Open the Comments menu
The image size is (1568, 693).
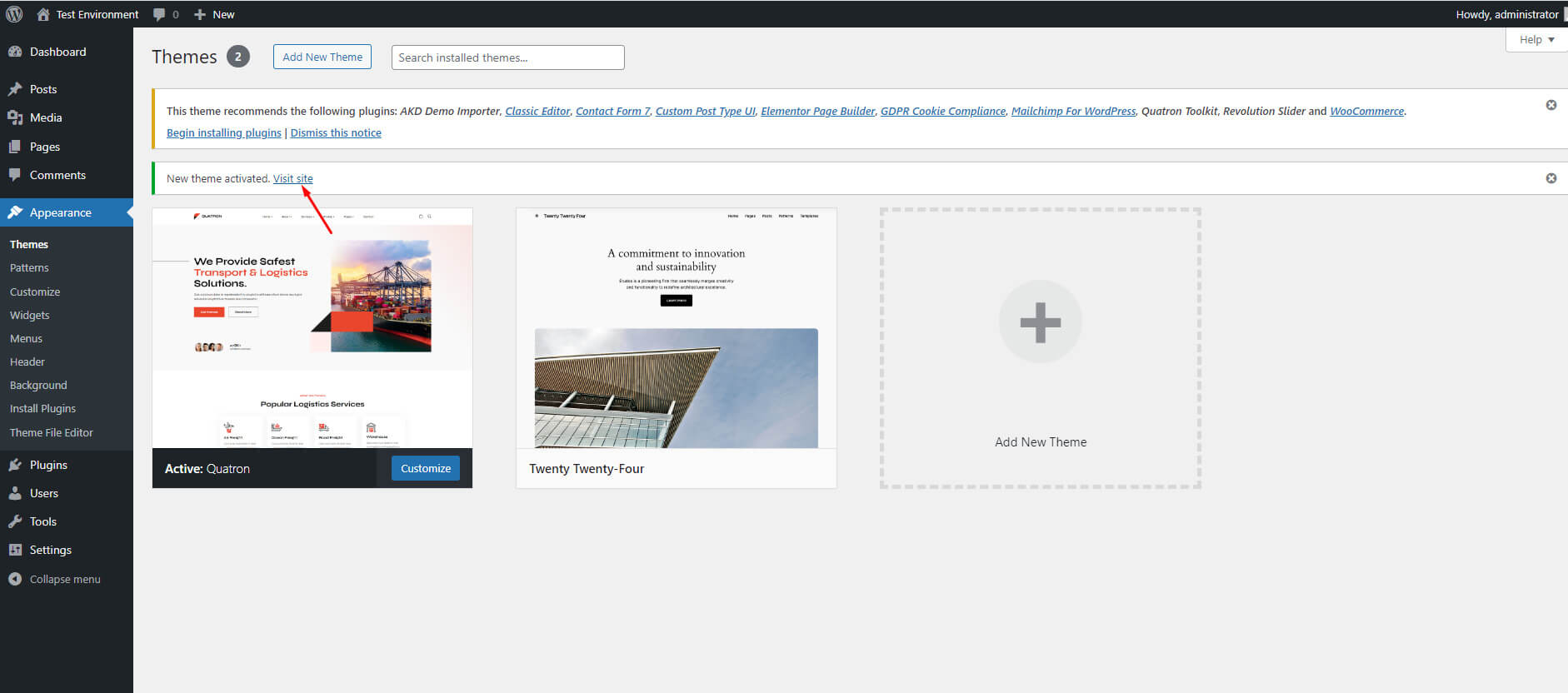[x=67, y=175]
